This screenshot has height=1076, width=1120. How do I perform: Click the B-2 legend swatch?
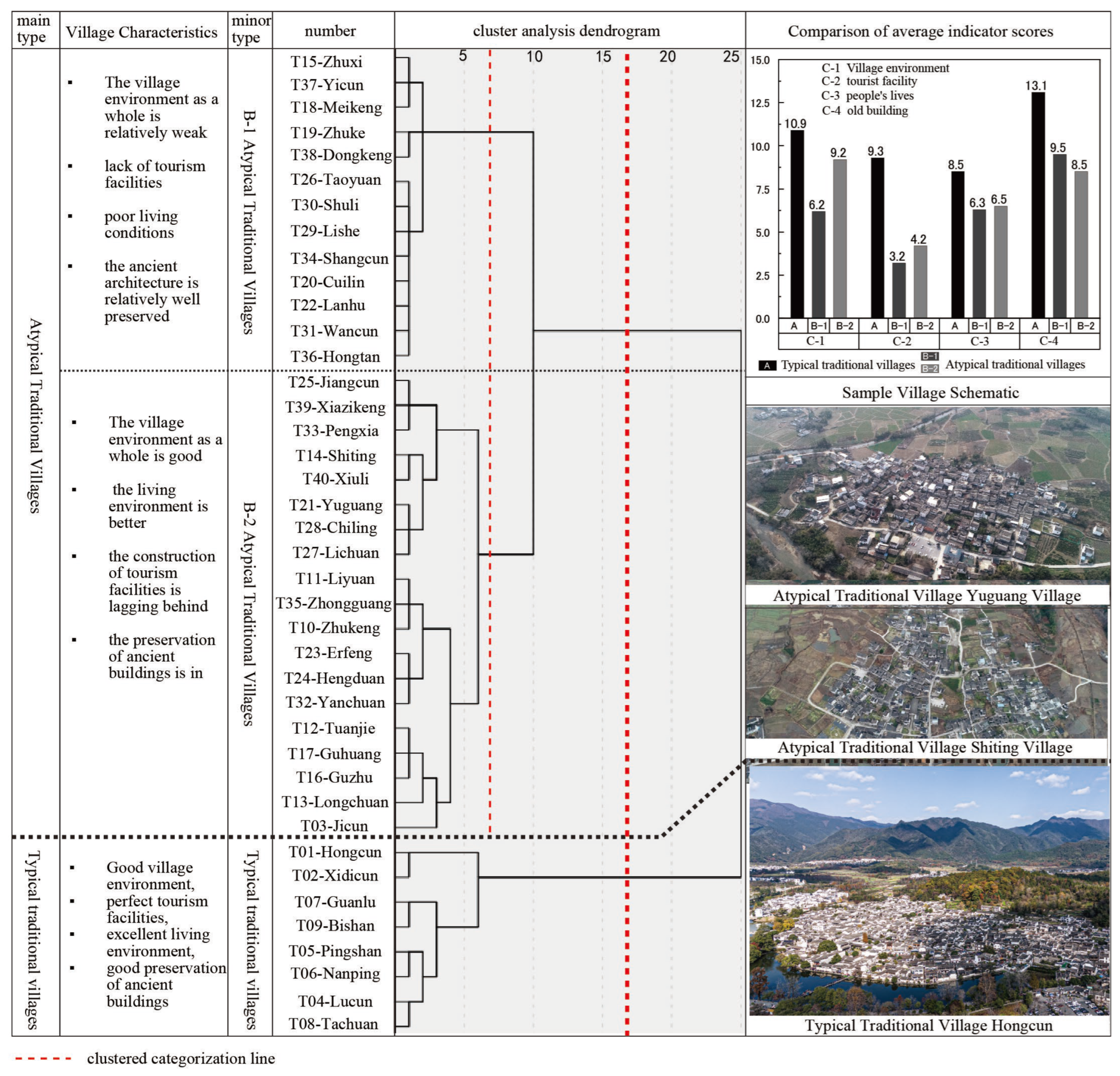pos(930,368)
